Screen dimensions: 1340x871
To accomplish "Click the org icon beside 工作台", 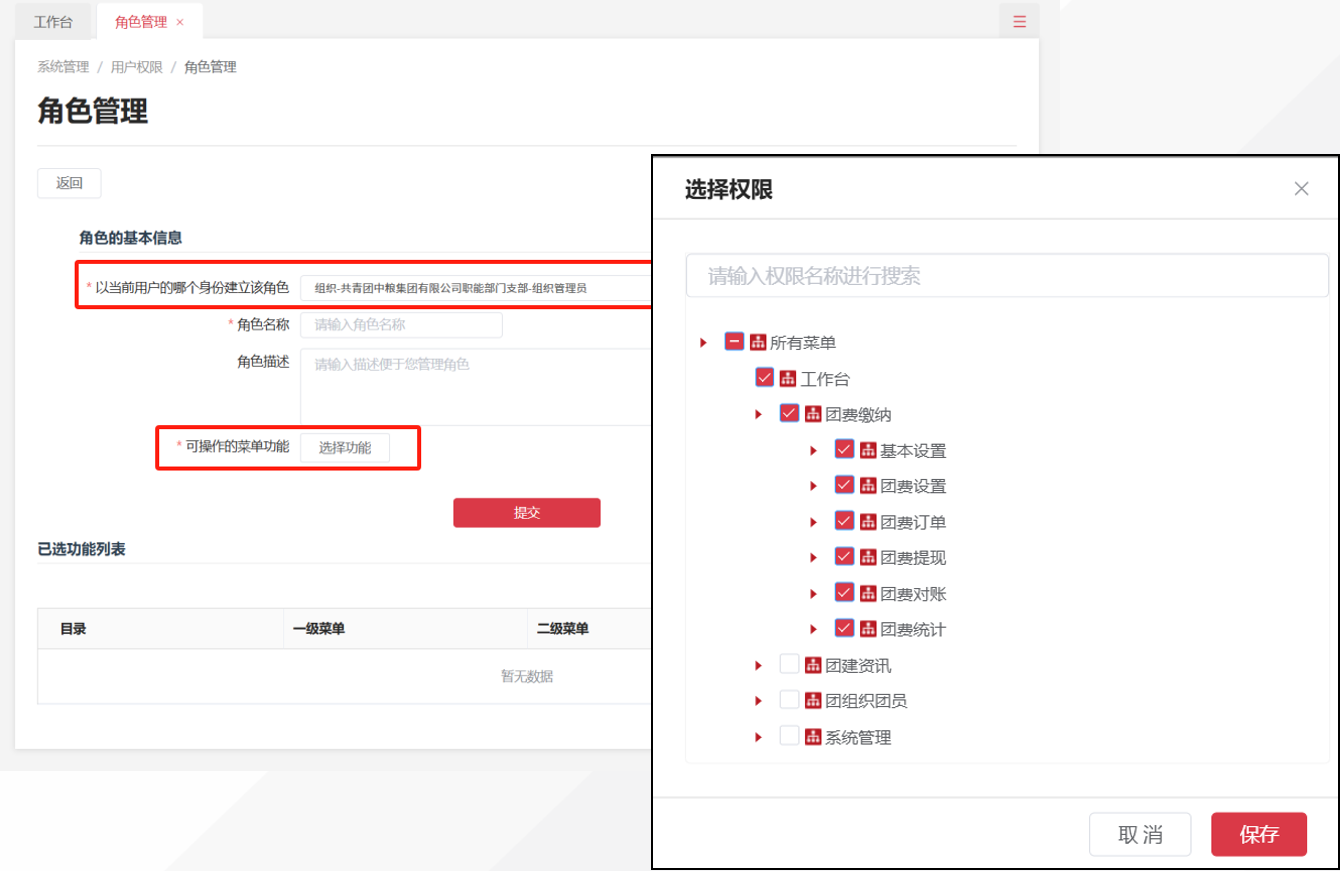I will pos(788,378).
